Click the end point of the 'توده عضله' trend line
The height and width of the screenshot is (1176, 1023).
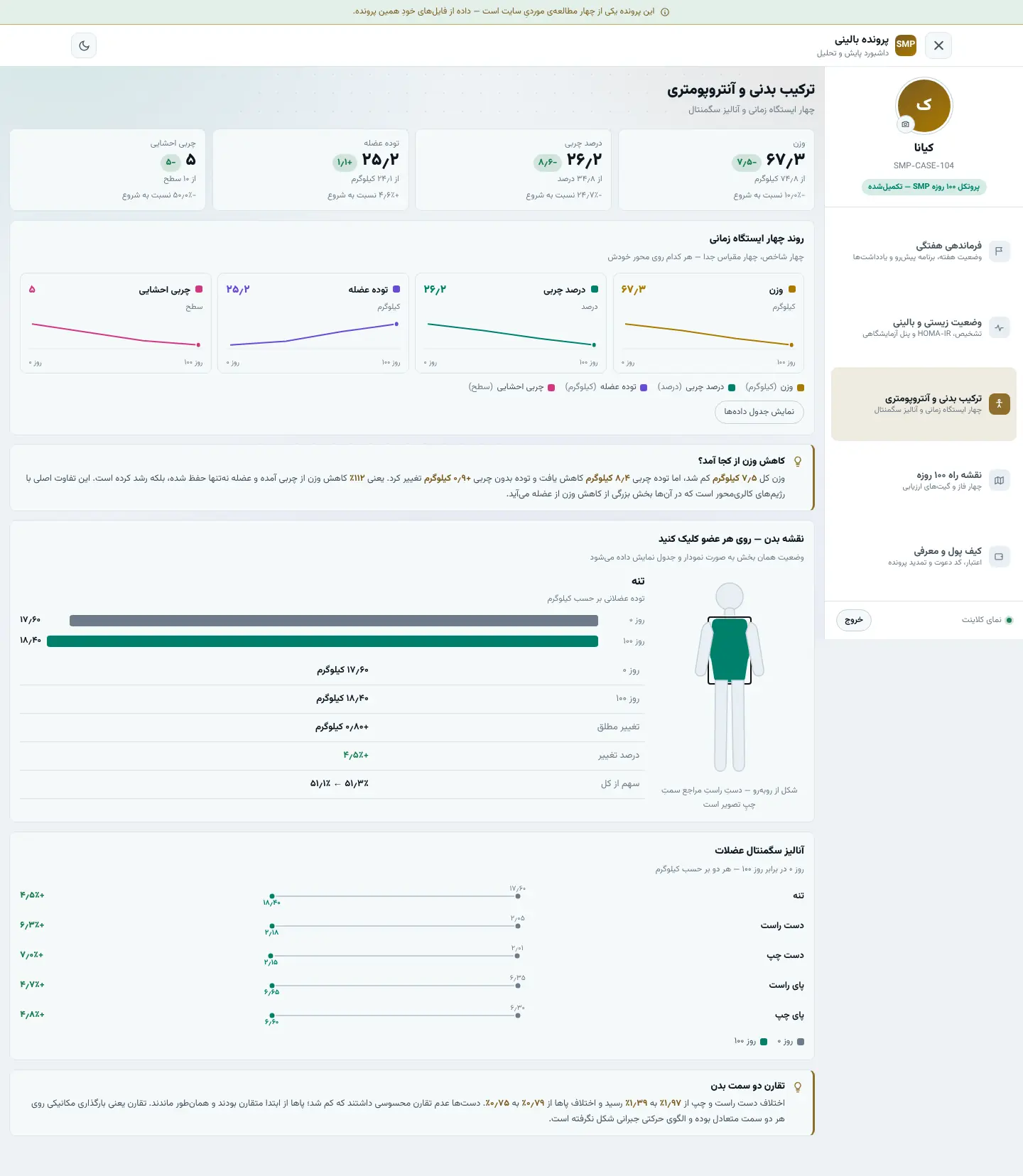396,324
